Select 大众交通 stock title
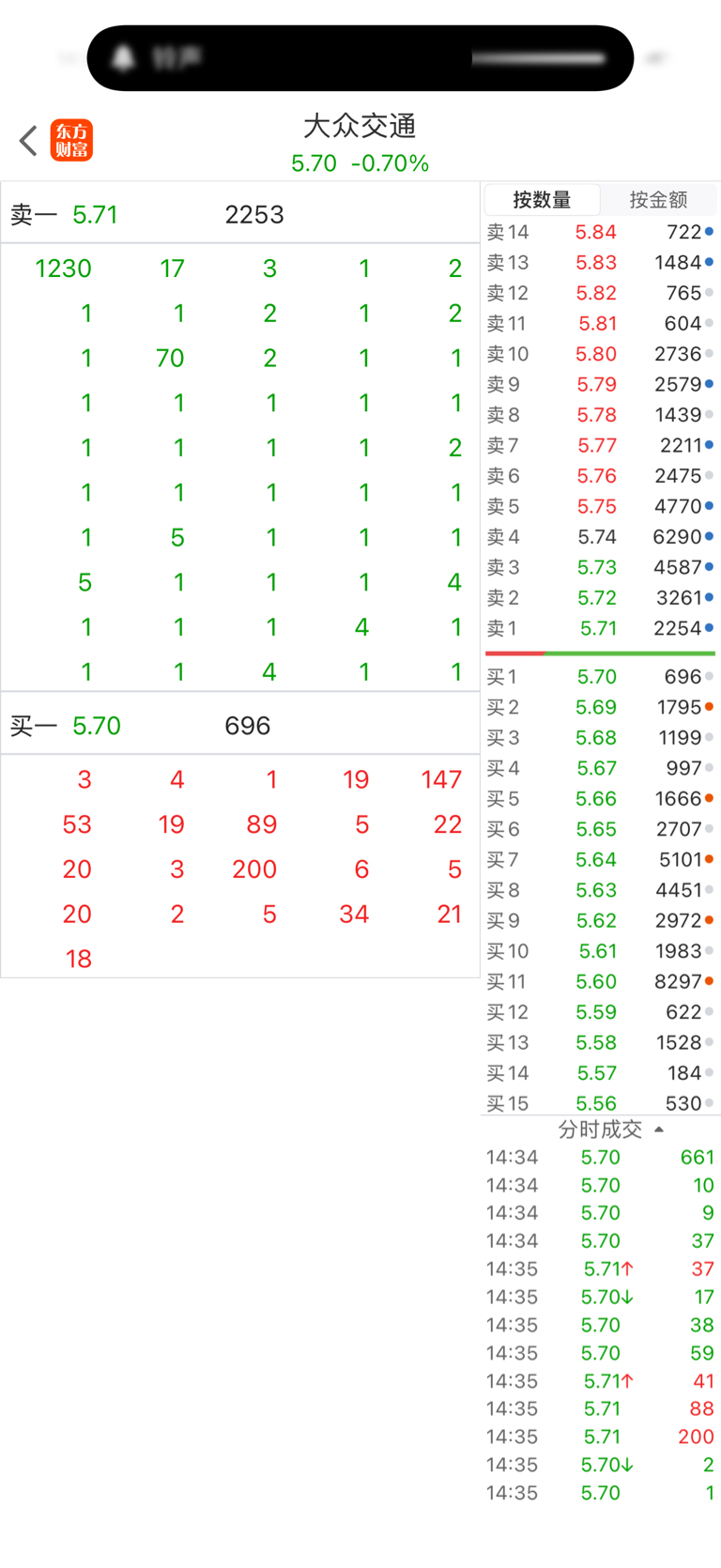This screenshot has width=721, height=1568. (x=360, y=126)
